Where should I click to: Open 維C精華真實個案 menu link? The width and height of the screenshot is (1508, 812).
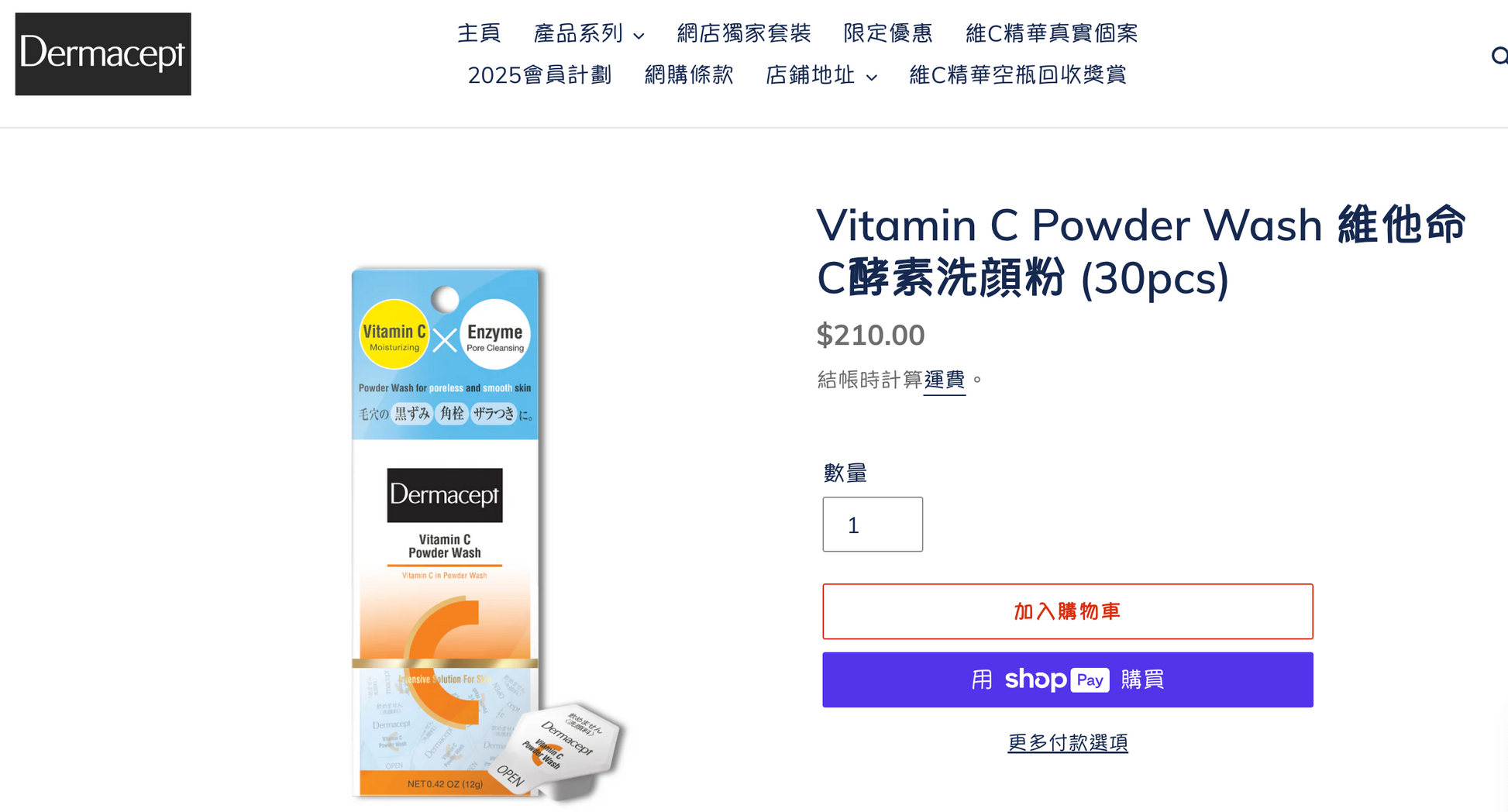(x=1052, y=33)
